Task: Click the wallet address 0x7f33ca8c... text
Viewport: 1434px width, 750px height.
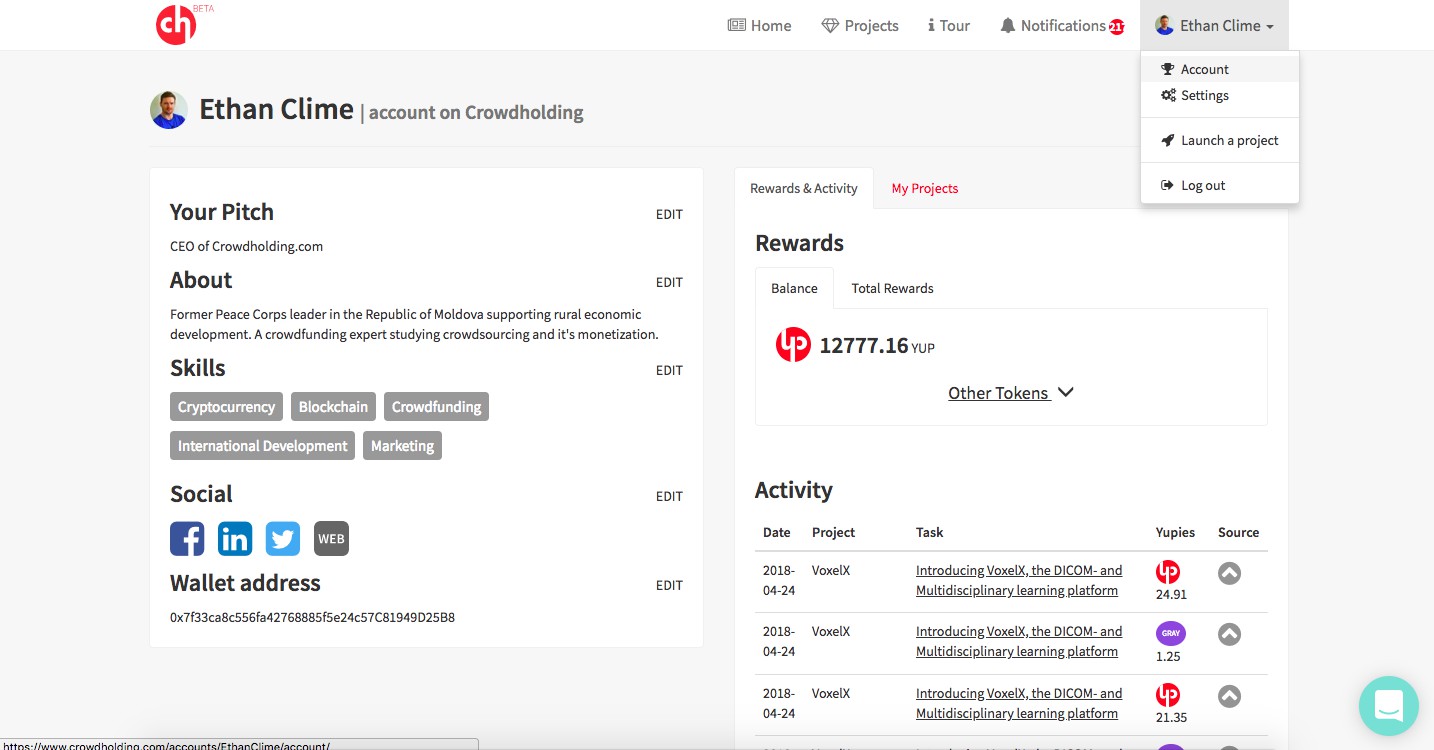Action: pos(312,617)
